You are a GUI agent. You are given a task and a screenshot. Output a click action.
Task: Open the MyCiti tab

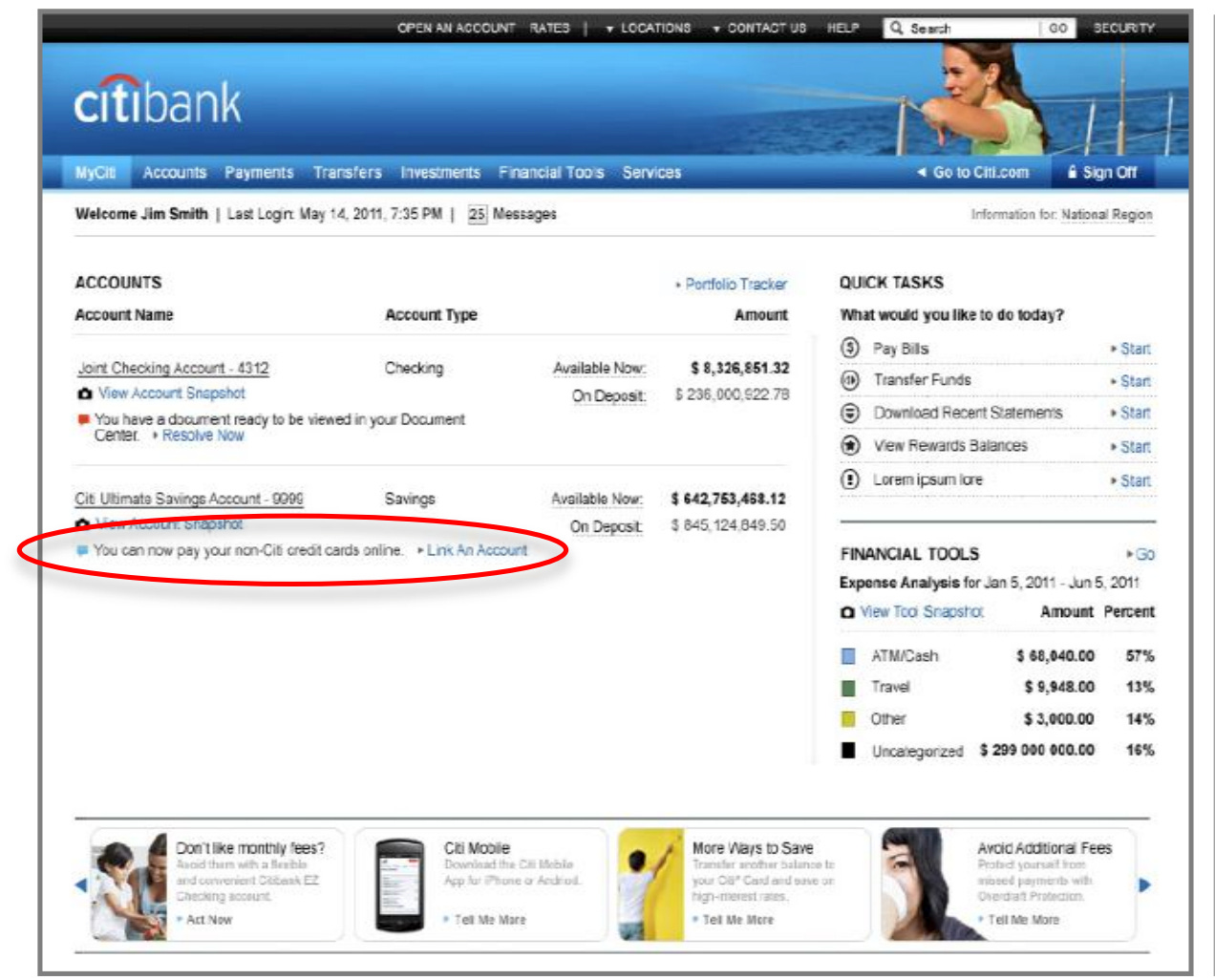tap(96, 172)
